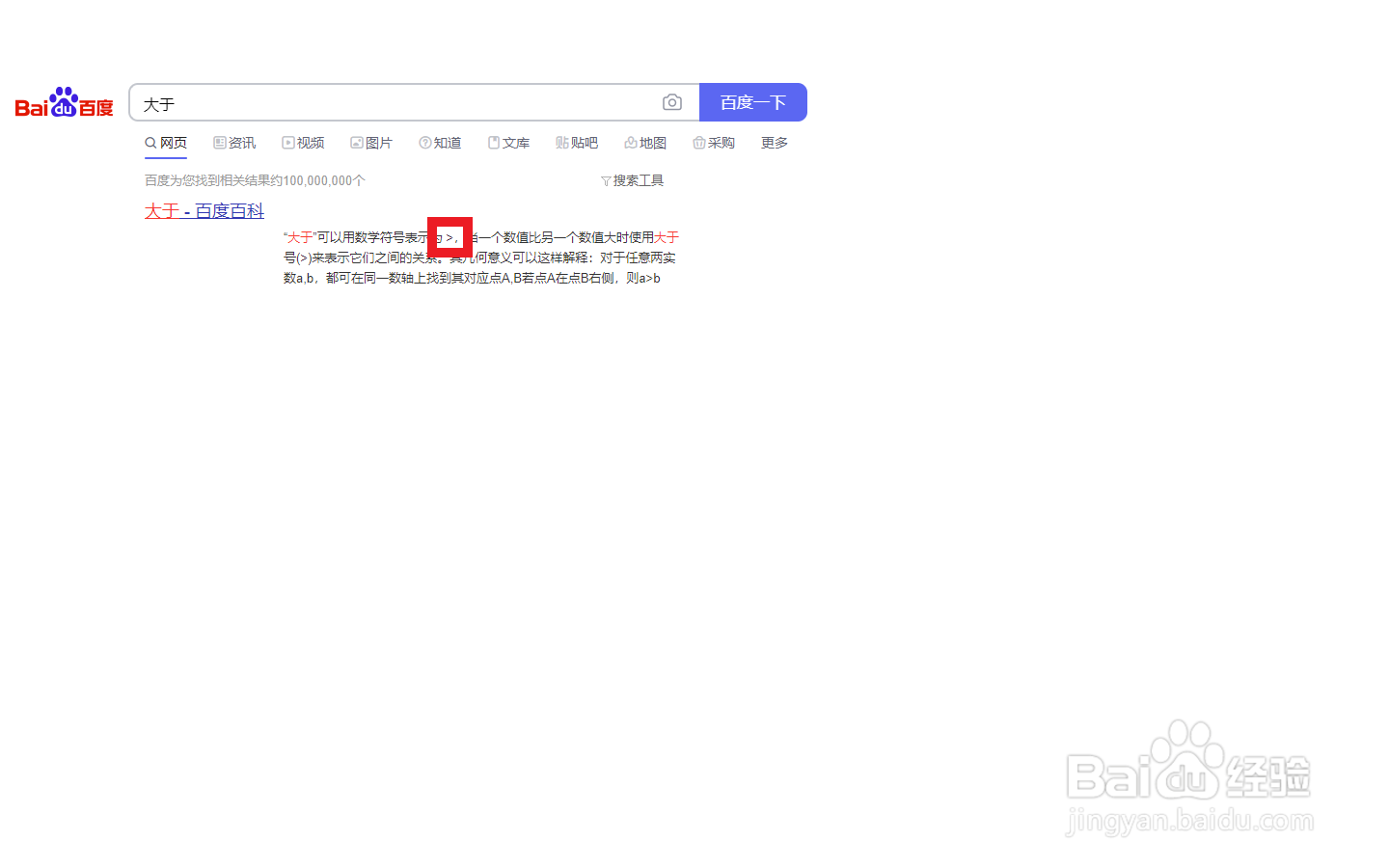Switch to the 图片 tab

pyautogui.click(x=371, y=143)
